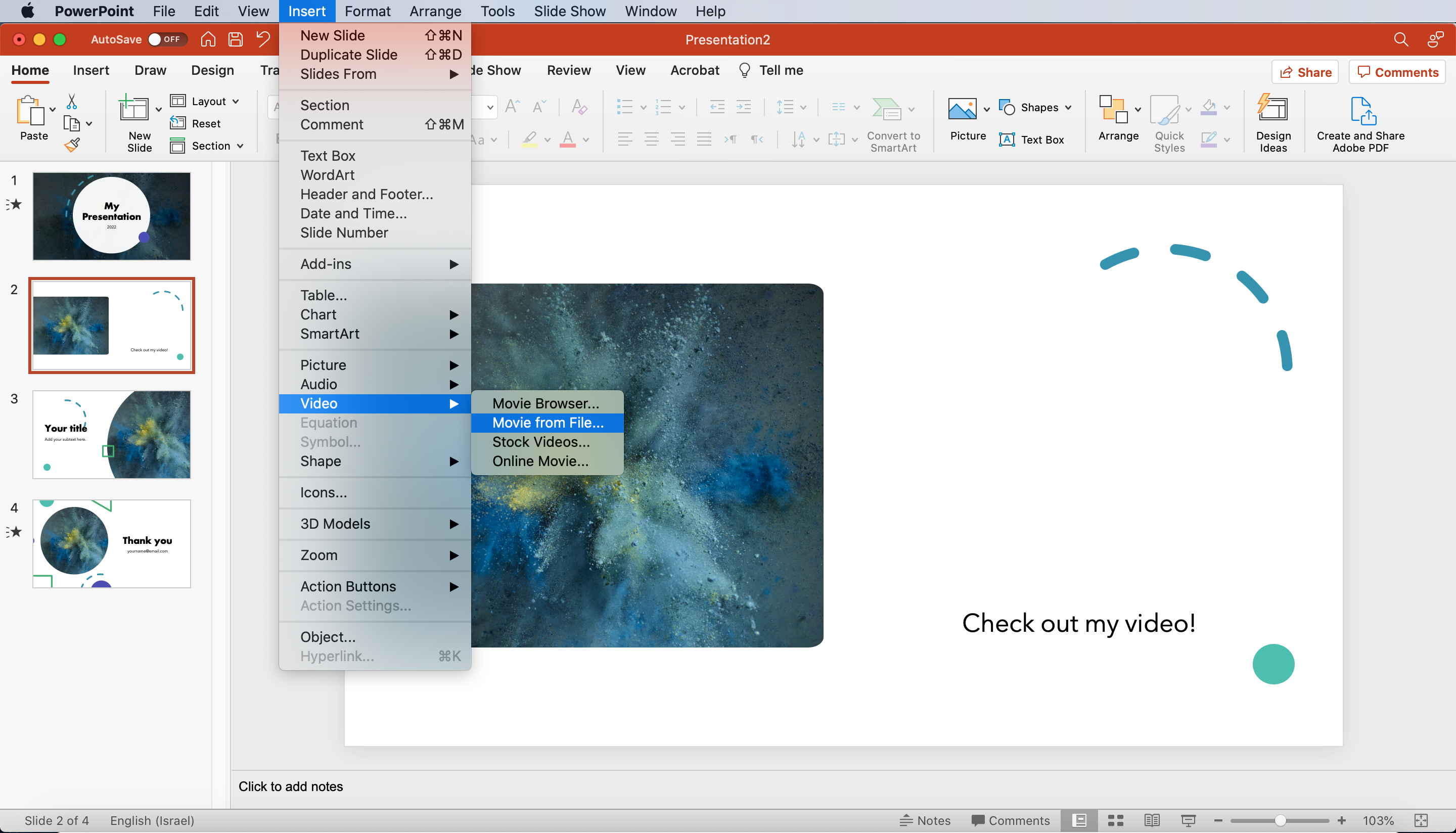This screenshot has height=833, width=1456.
Task: Click Create and Share Adobe PDF
Action: pyautogui.click(x=1360, y=122)
